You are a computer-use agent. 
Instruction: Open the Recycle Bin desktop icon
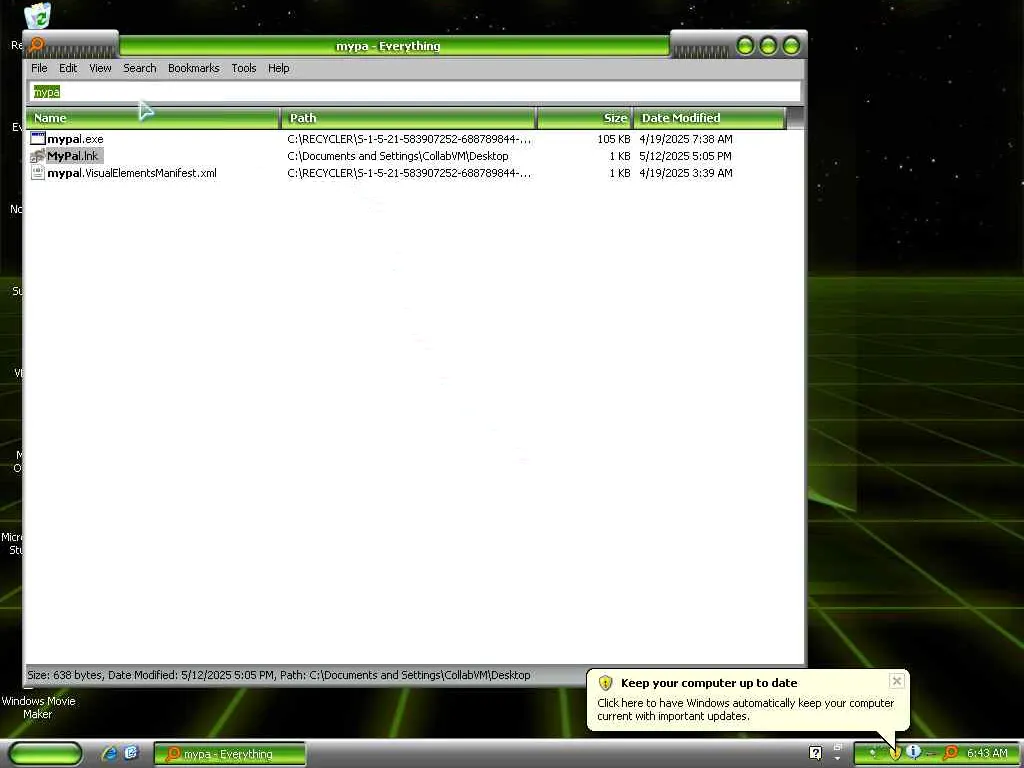tap(38, 16)
